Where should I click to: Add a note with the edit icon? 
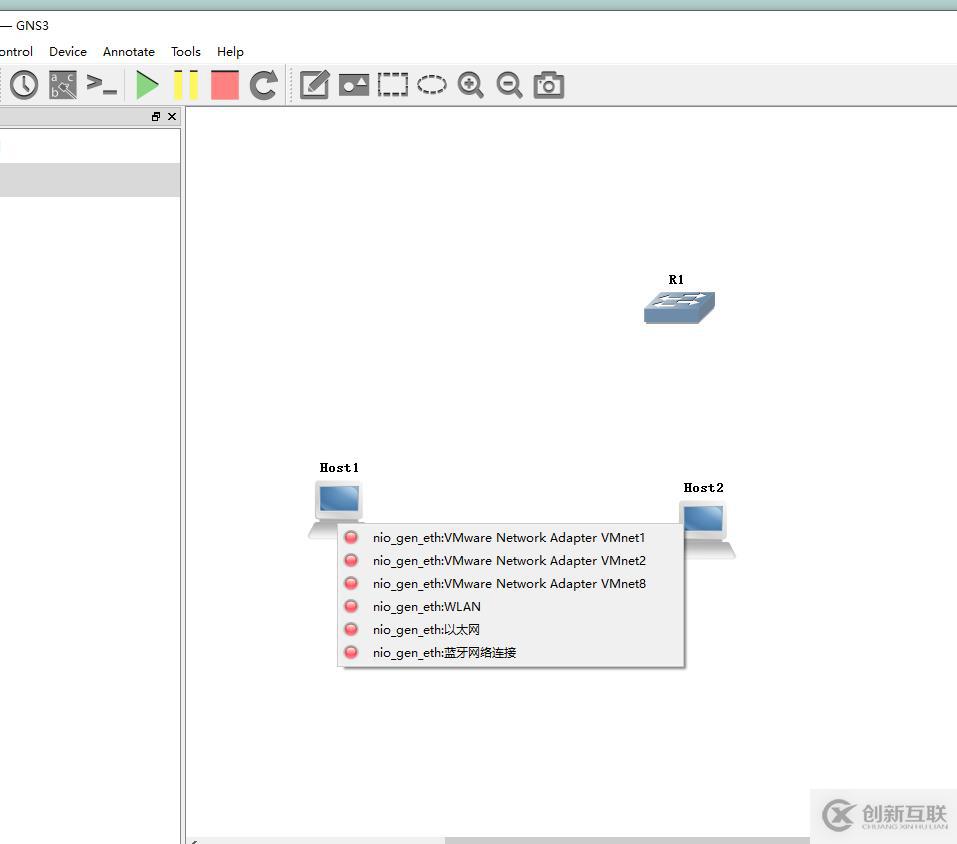[315, 85]
